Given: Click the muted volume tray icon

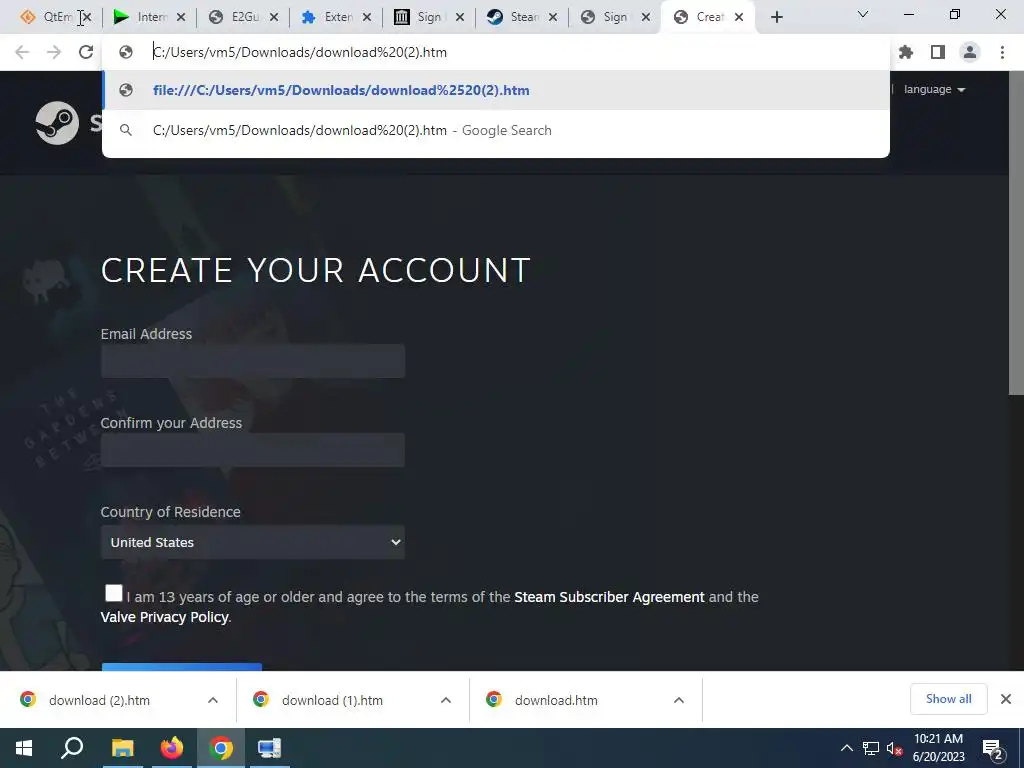Looking at the screenshot, I should [895, 748].
